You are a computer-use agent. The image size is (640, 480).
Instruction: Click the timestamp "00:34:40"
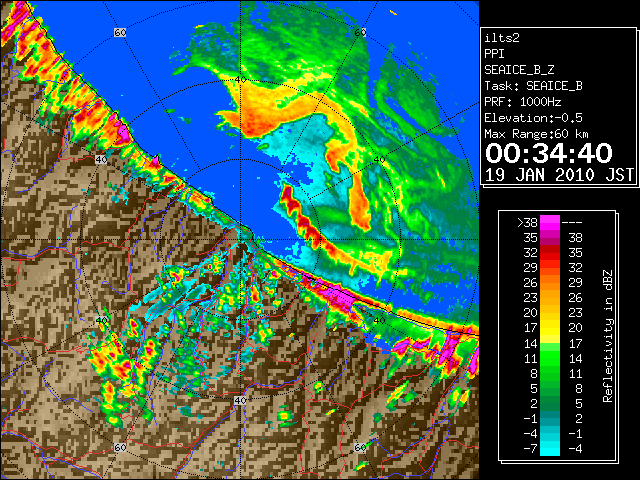click(x=549, y=153)
